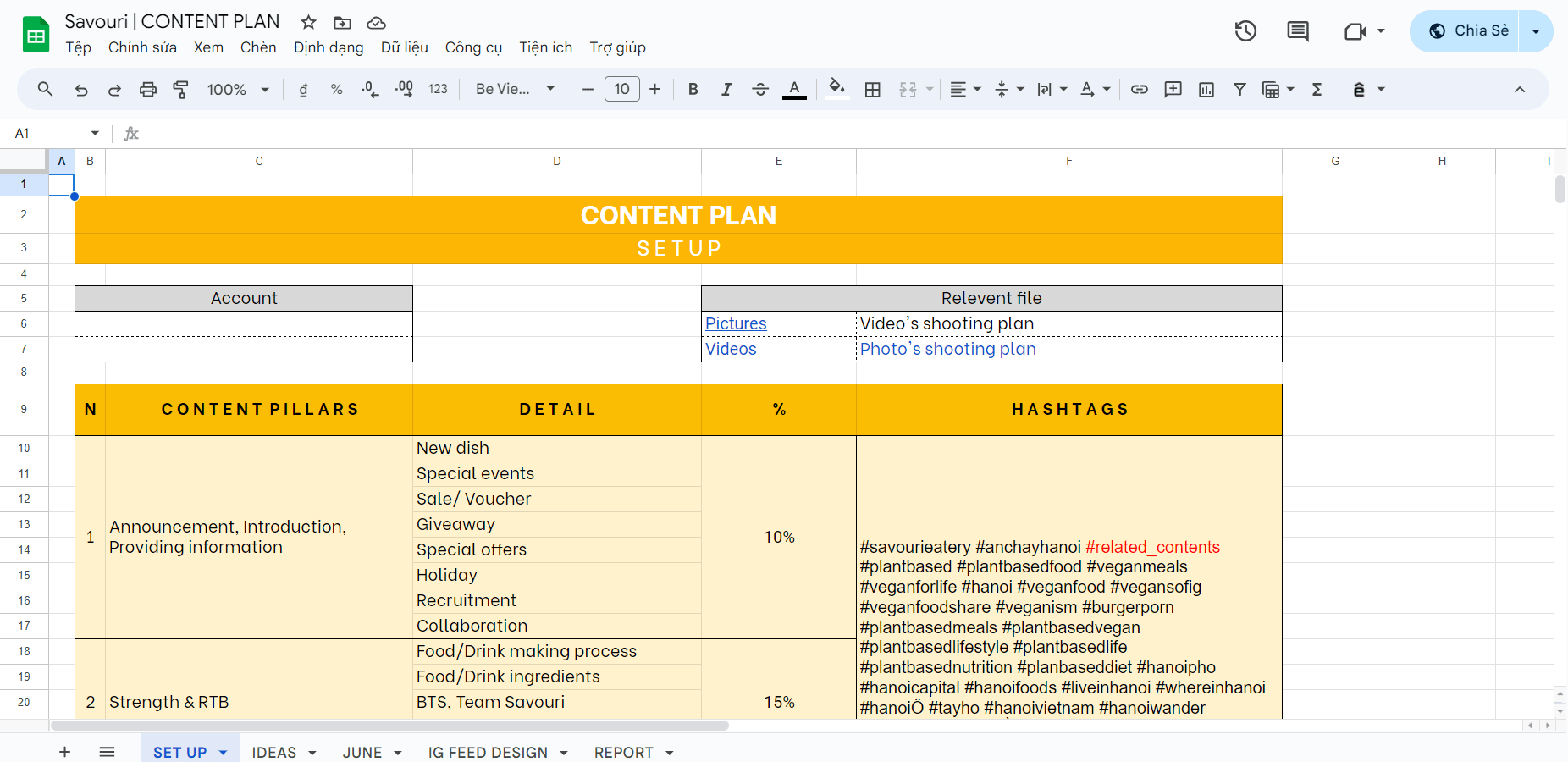Switch to IDEAS sheet tab
This screenshot has width=1568, height=762.
(x=274, y=752)
